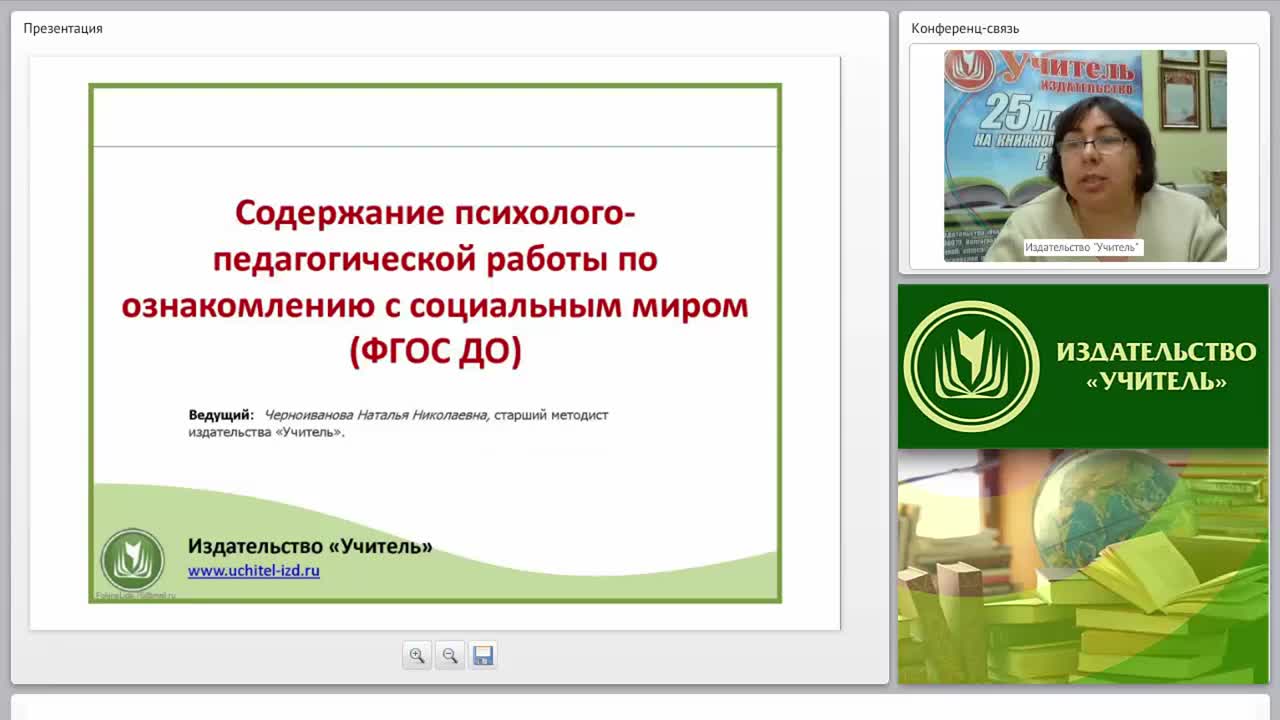Viewport: 1280px width, 720px height.
Task: Click the round publisher logo in the green banner
Action: click(x=971, y=366)
